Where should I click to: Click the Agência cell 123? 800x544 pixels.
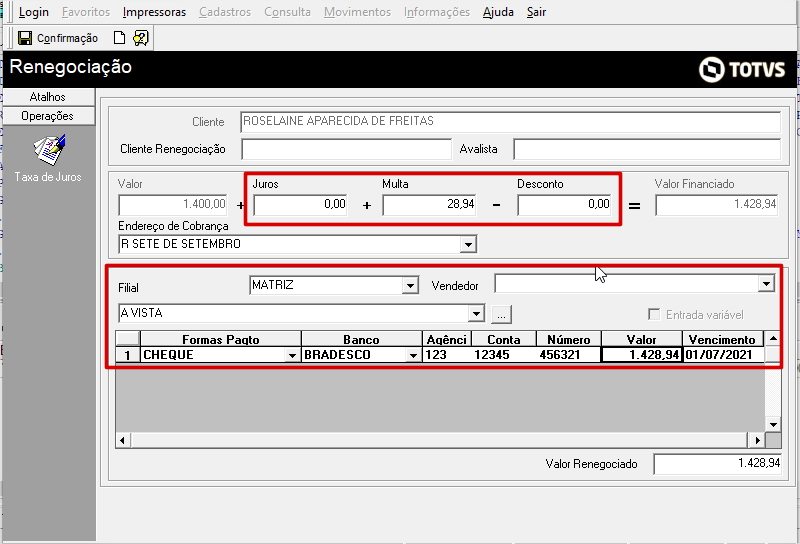(x=447, y=355)
